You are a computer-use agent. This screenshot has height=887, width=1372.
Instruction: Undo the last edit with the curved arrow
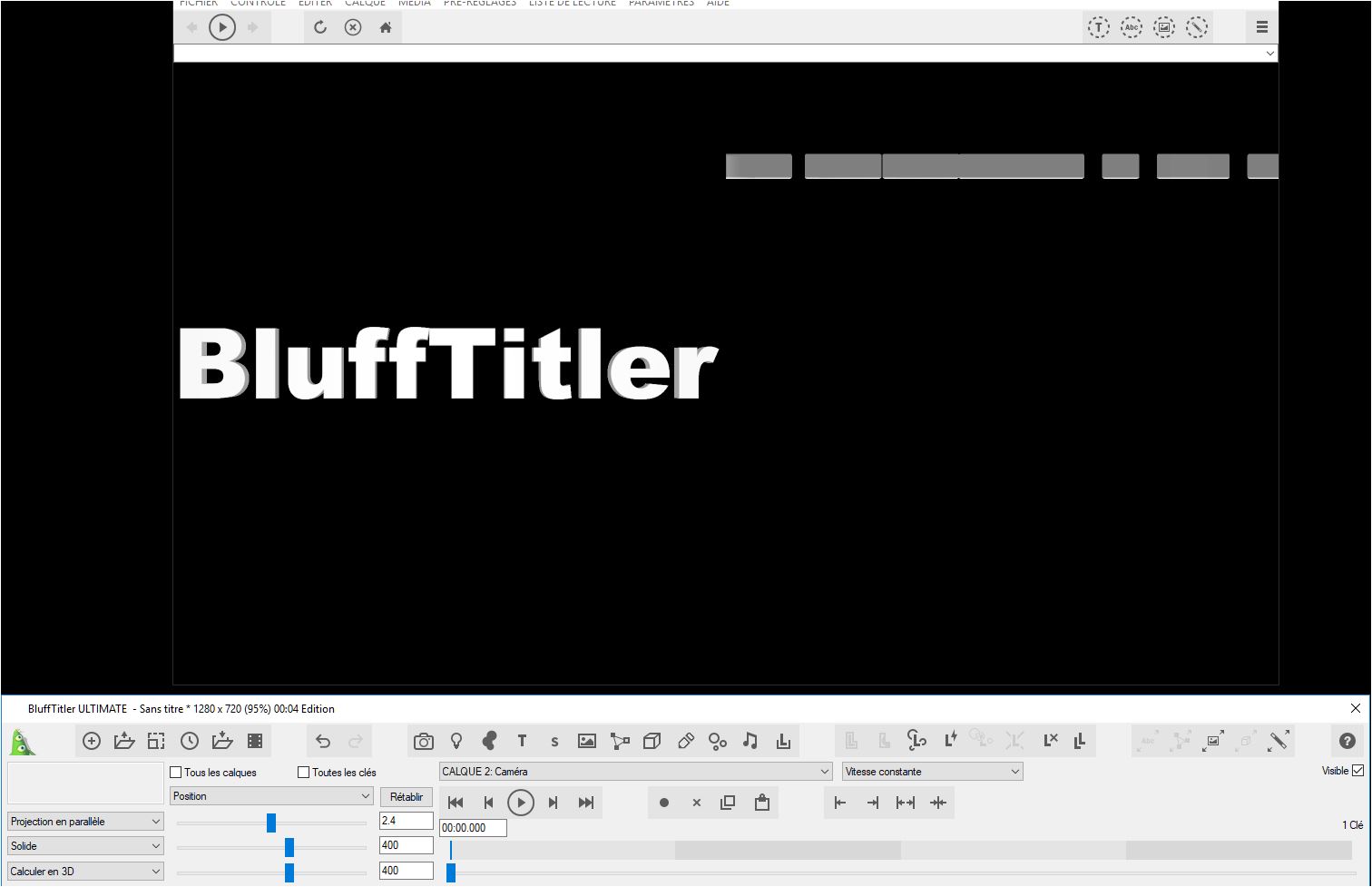323,741
